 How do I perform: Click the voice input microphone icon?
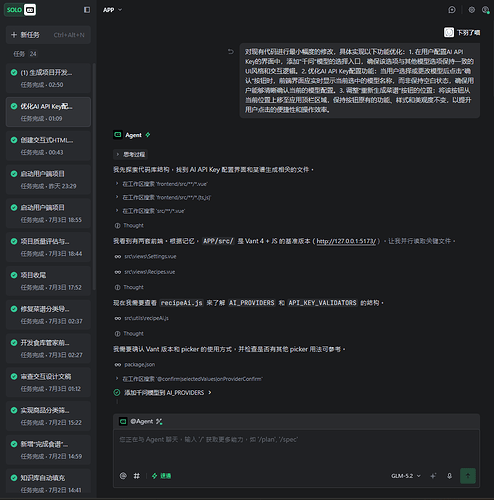[x=449, y=476]
